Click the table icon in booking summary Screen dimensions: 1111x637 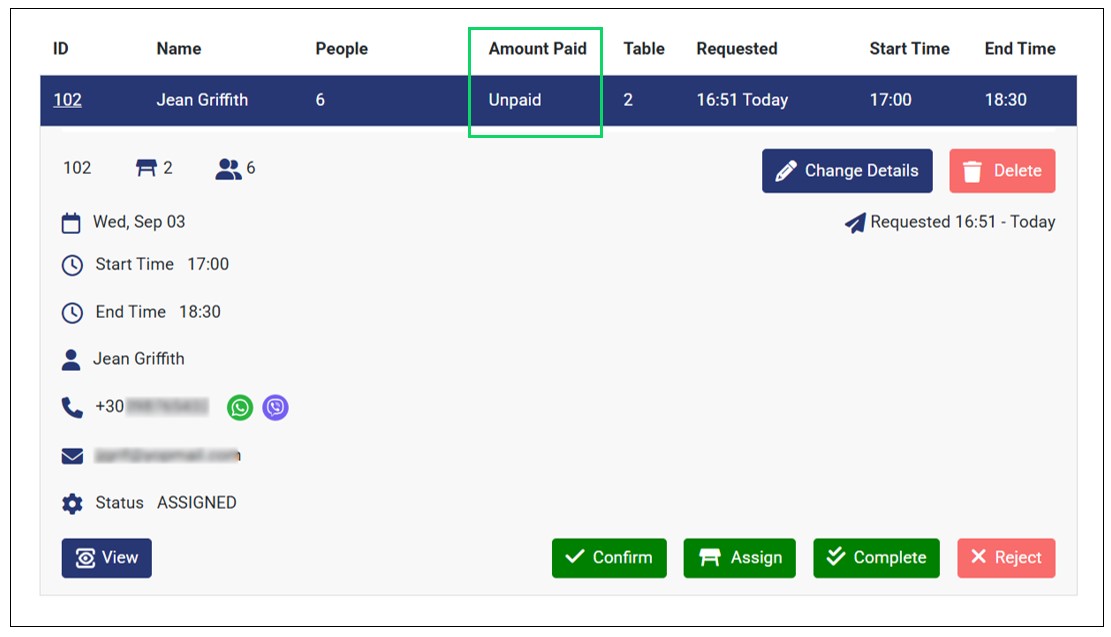coord(147,168)
